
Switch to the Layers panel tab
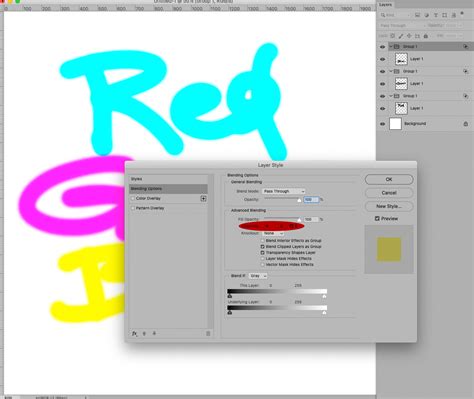385,5
